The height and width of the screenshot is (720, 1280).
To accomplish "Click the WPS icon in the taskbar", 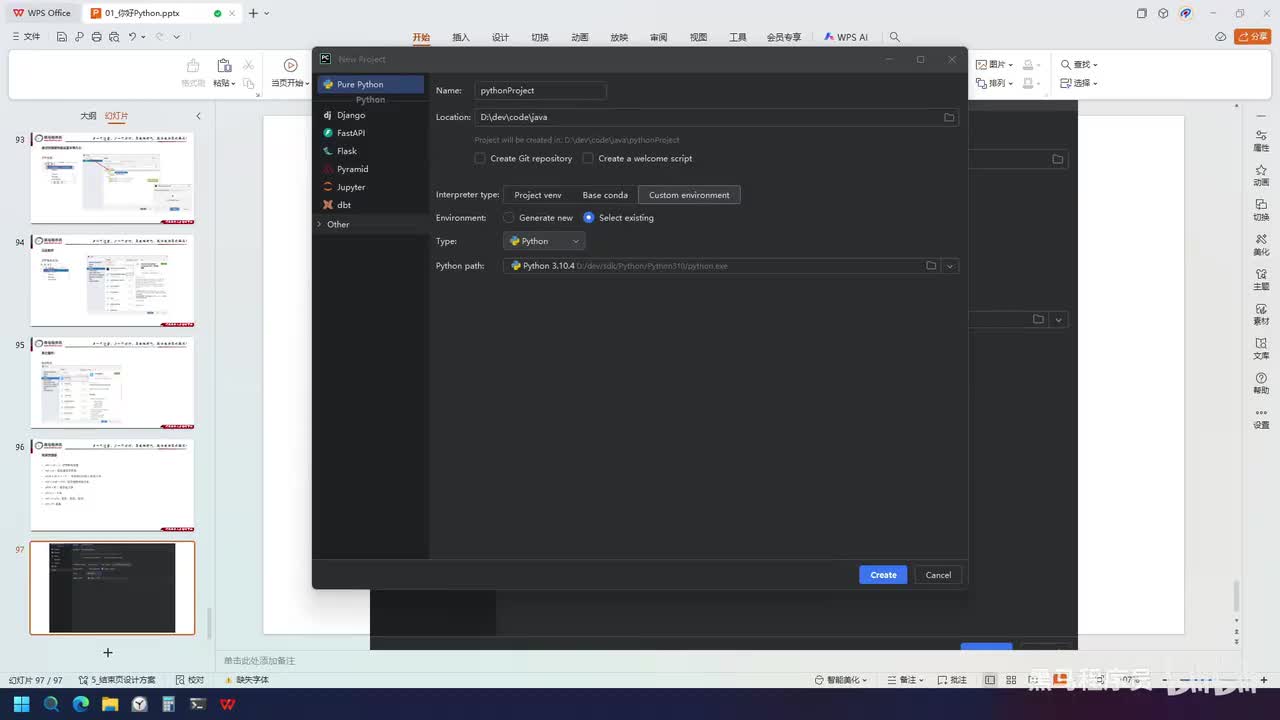I will tap(227, 704).
